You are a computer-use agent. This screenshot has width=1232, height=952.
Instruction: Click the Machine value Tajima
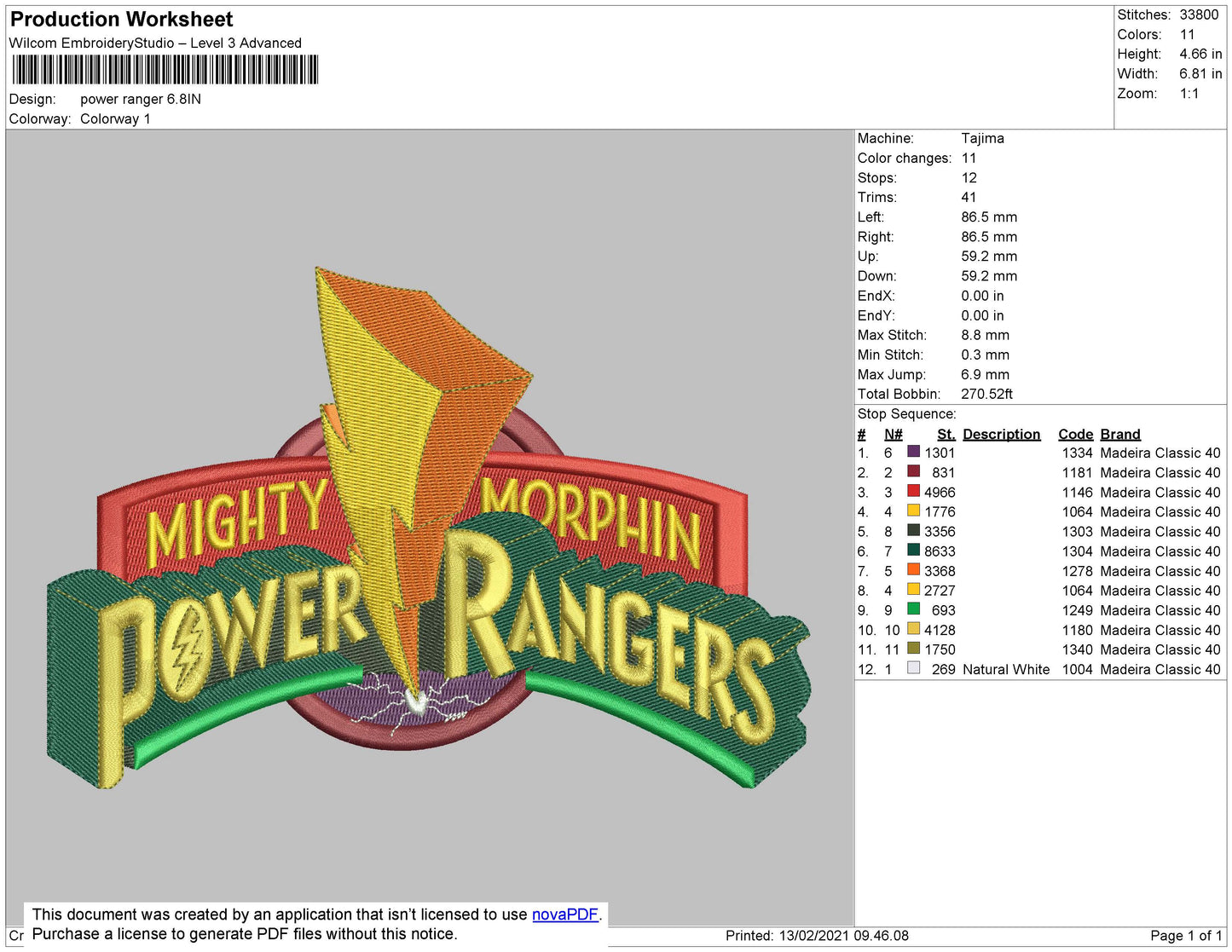point(982,138)
